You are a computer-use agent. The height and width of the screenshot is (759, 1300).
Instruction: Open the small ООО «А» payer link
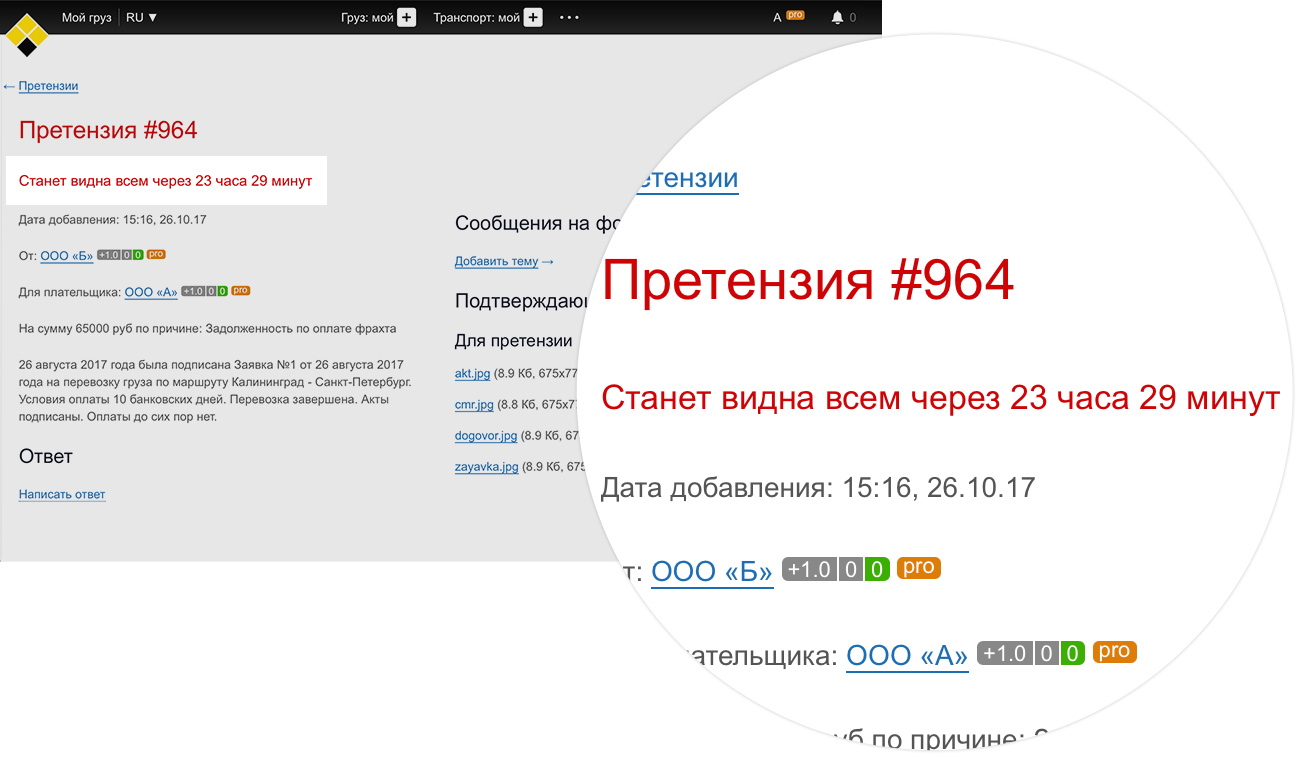click(151, 292)
